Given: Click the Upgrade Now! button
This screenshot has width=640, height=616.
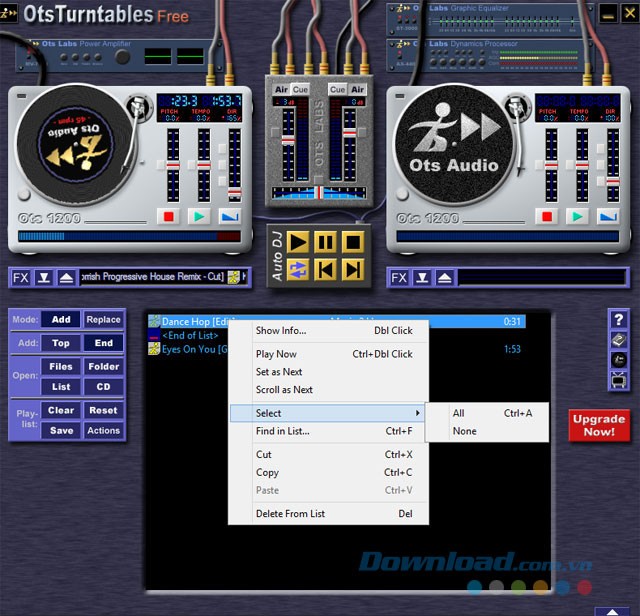Looking at the screenshot, I should click(x=599, y=425).
